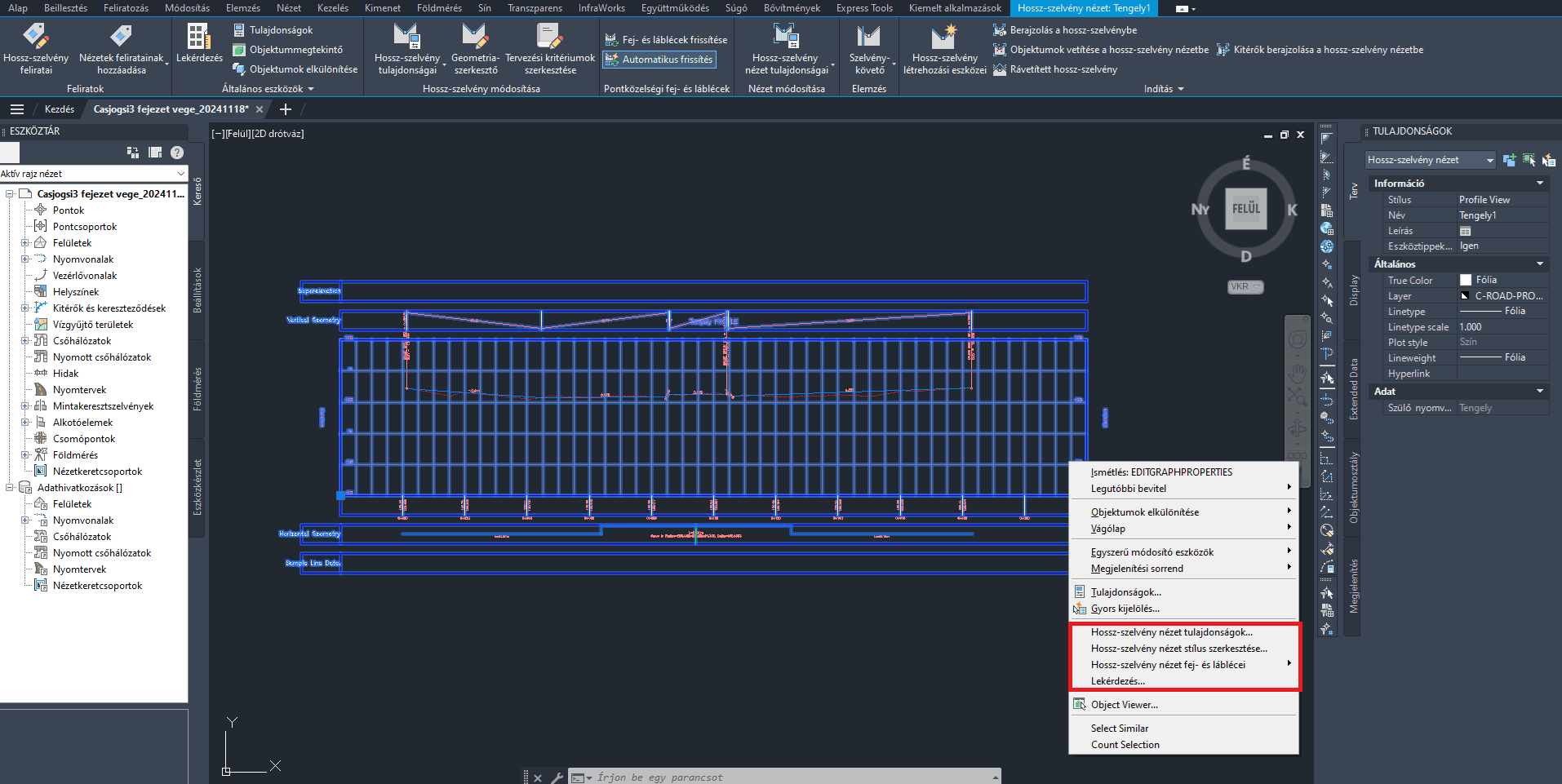
Task: Collapse the Információ section
Action: (1540, 184)
